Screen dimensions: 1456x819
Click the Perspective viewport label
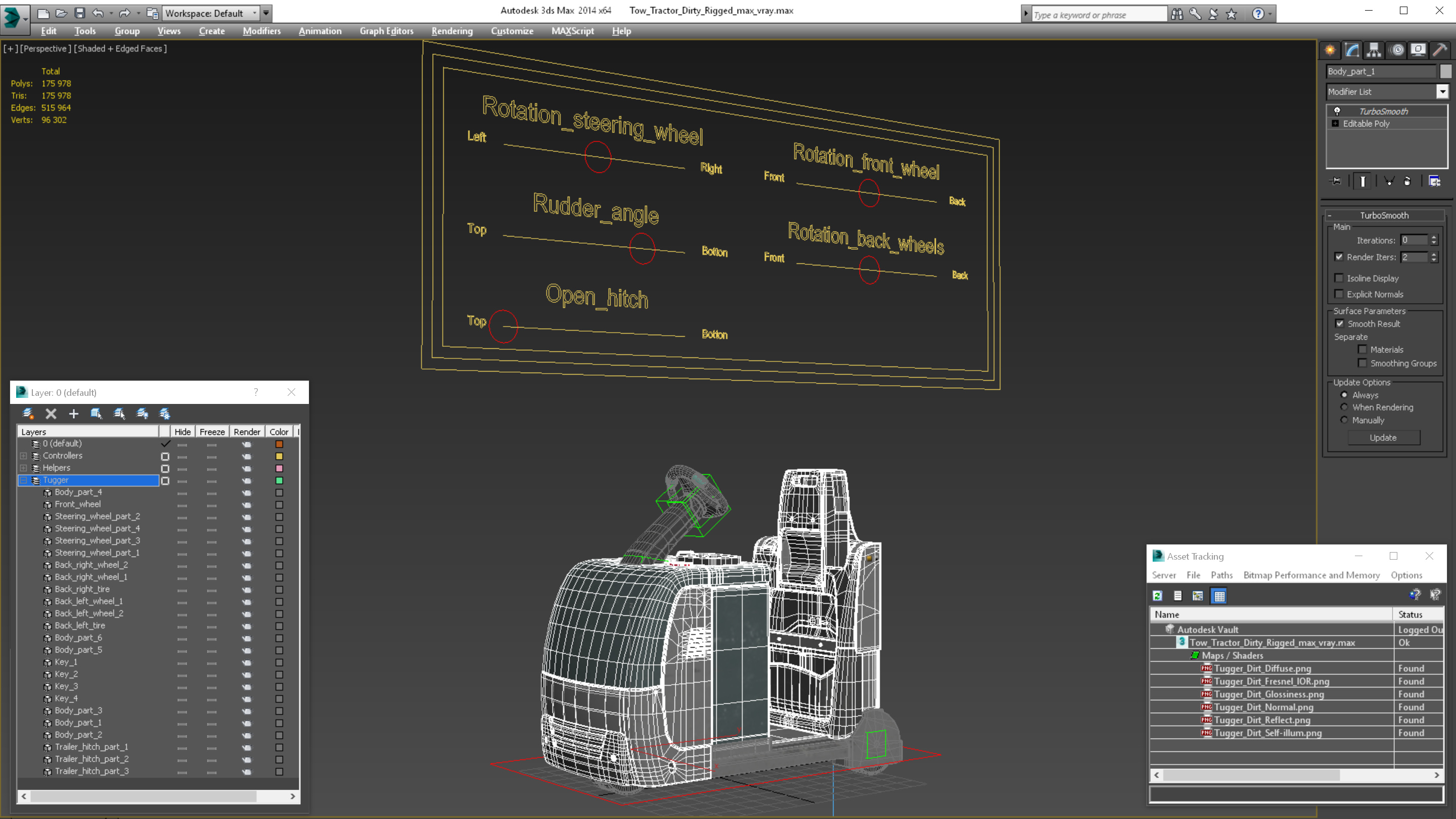click(x=45, y=49)
